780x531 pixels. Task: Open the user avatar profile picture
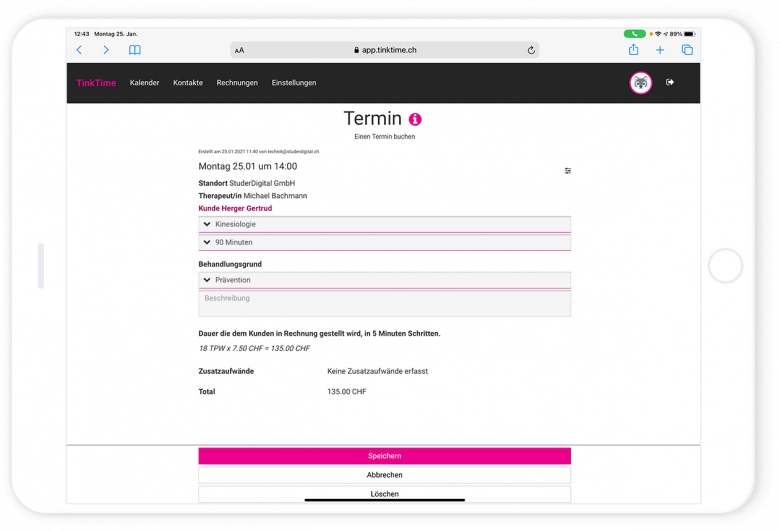pyautogui.click(x=640, y=83)
